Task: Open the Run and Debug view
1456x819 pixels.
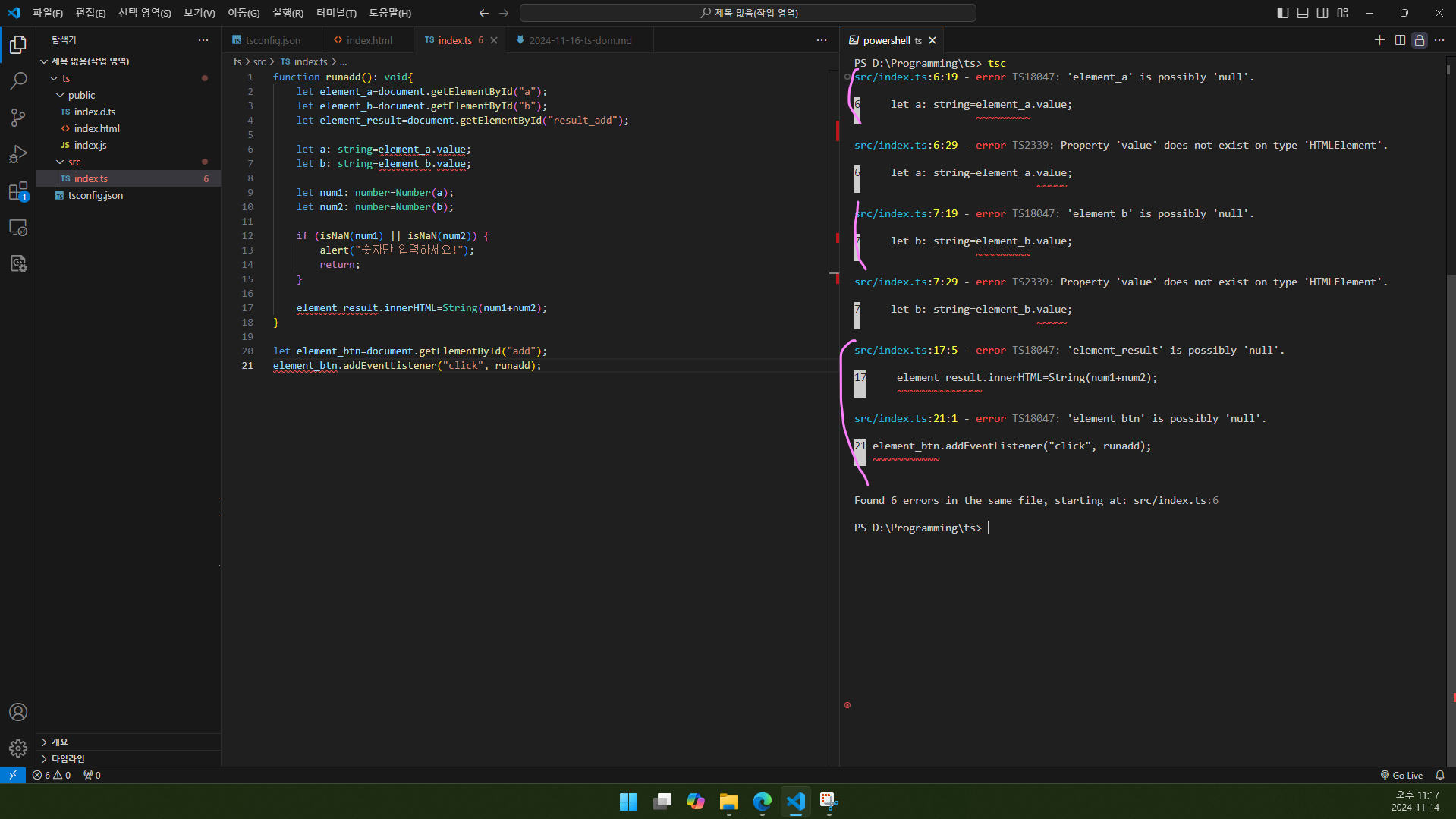Action: (x=18, y=154)
